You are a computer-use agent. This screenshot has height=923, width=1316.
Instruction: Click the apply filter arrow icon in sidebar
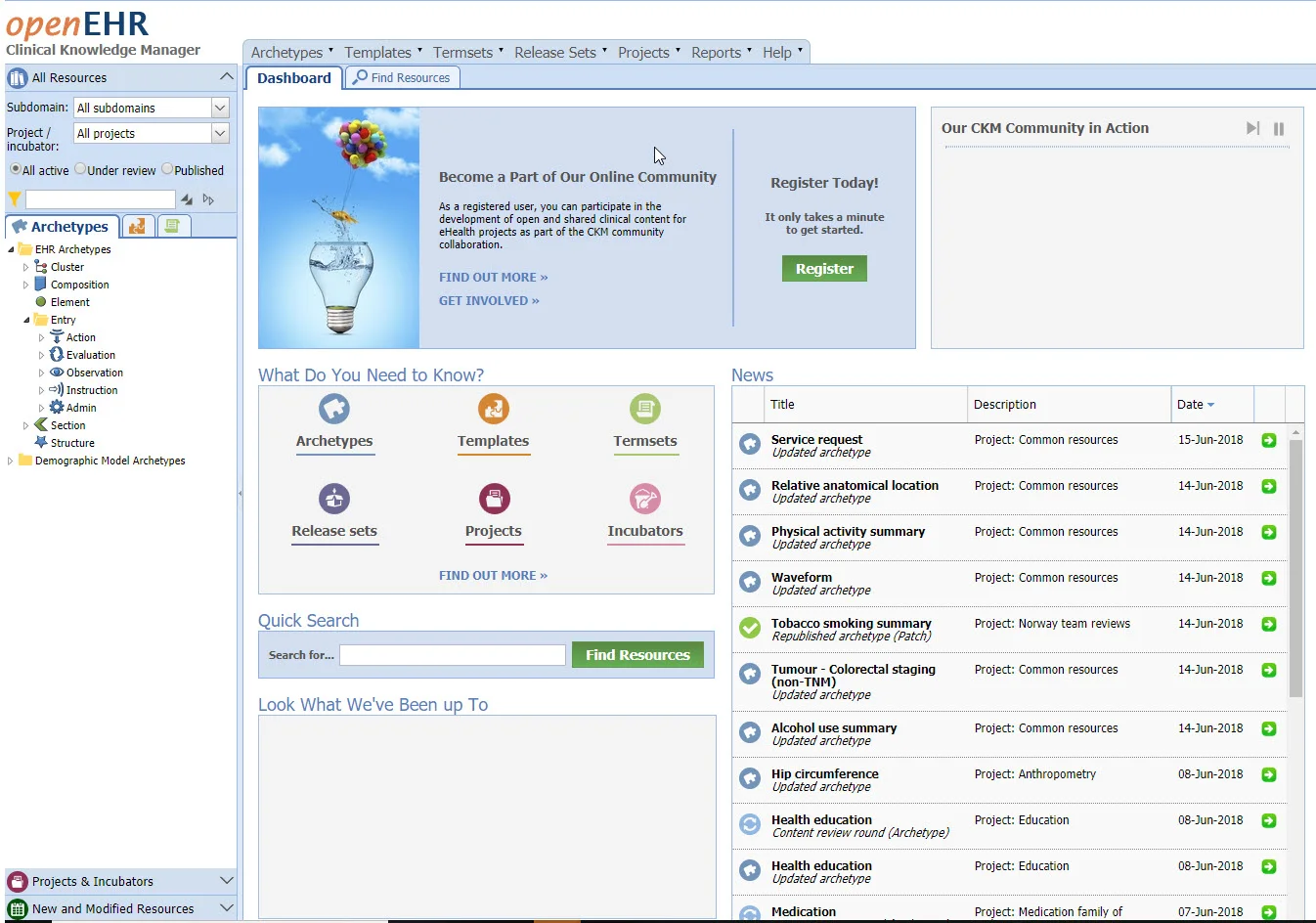pyautogui.click(x=208, y=199)
